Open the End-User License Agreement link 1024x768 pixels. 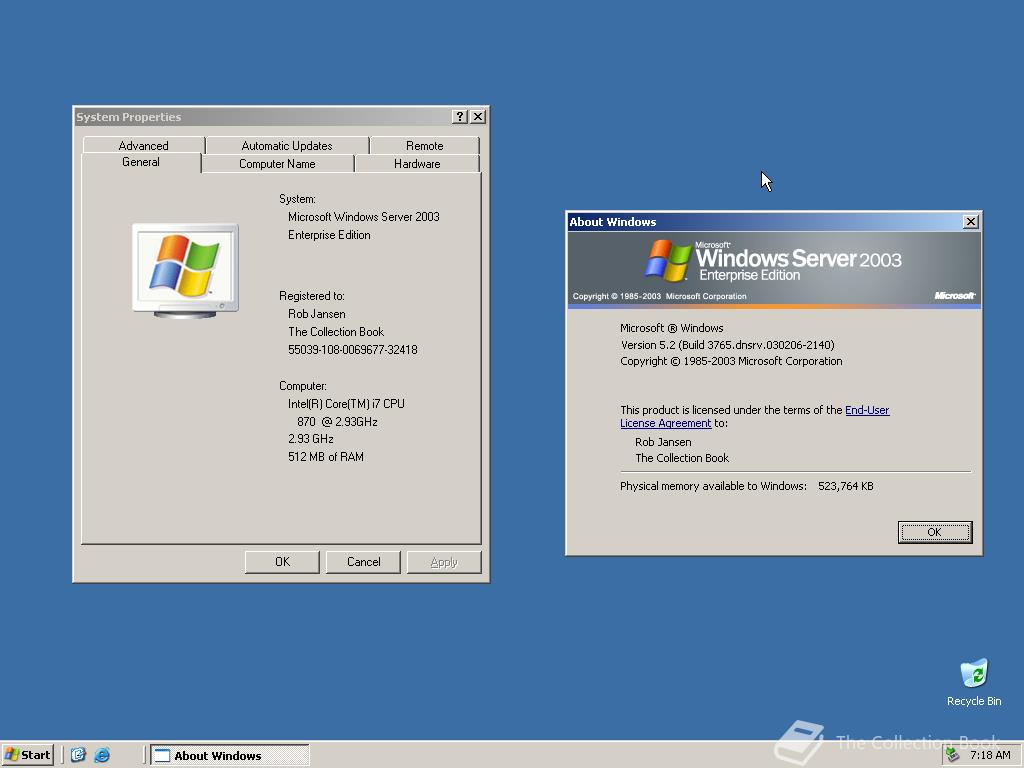coord(755,417)
